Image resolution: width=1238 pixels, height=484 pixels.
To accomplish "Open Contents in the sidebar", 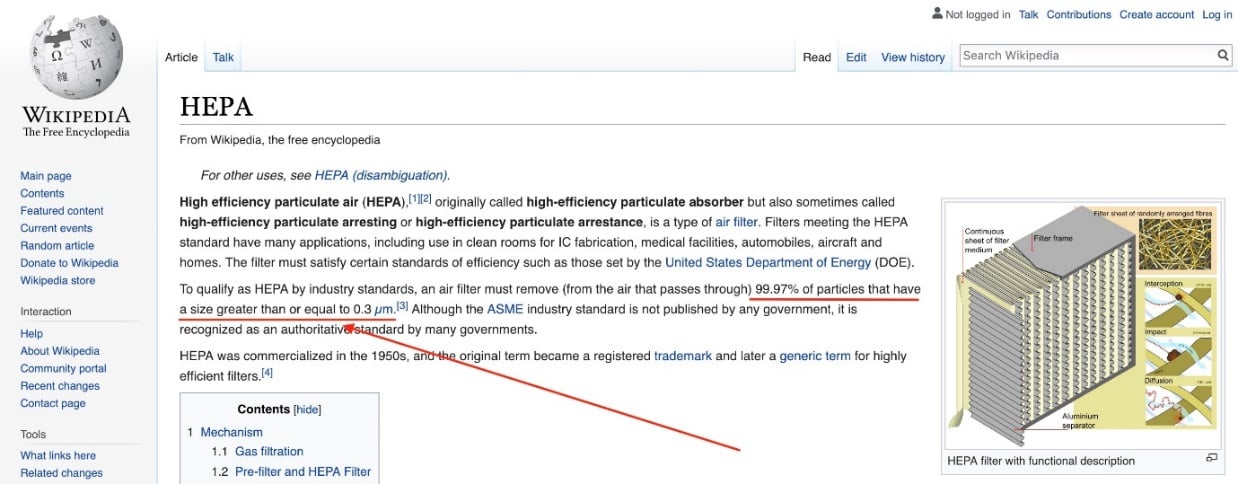I will (42, 193).
